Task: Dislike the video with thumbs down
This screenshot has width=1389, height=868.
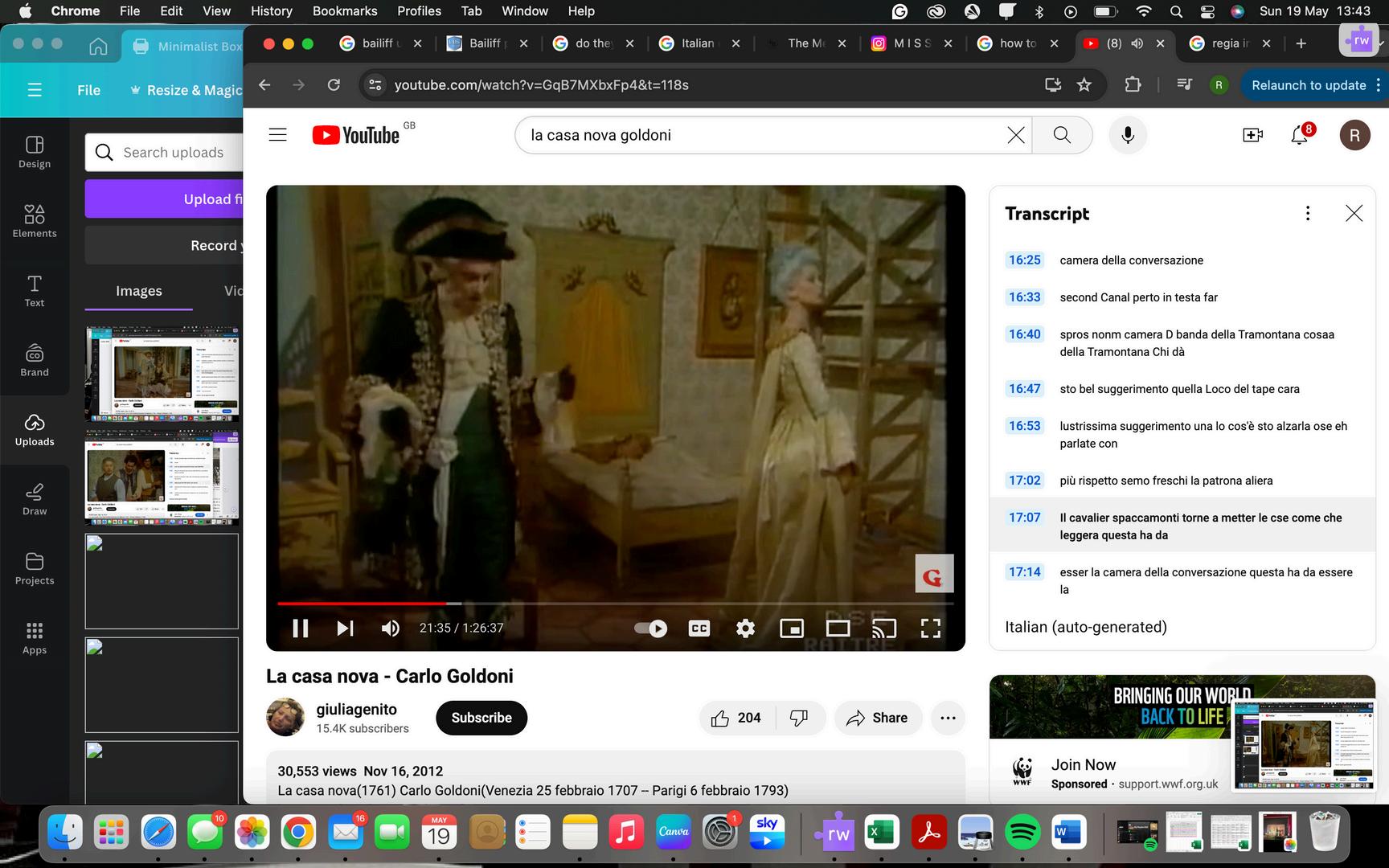Action: pyautogui.click(x=799, y=718)
